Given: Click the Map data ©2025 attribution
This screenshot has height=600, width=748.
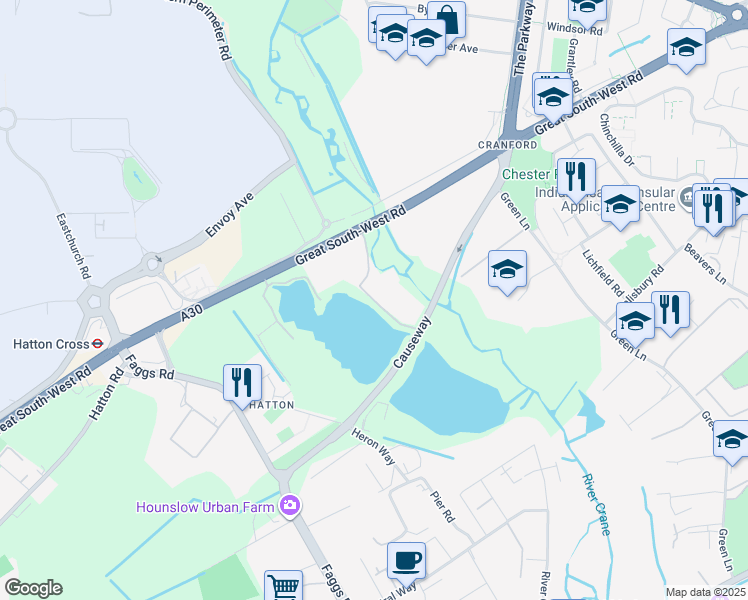Looking at the screenshot, I should click(x=706, y=592).
